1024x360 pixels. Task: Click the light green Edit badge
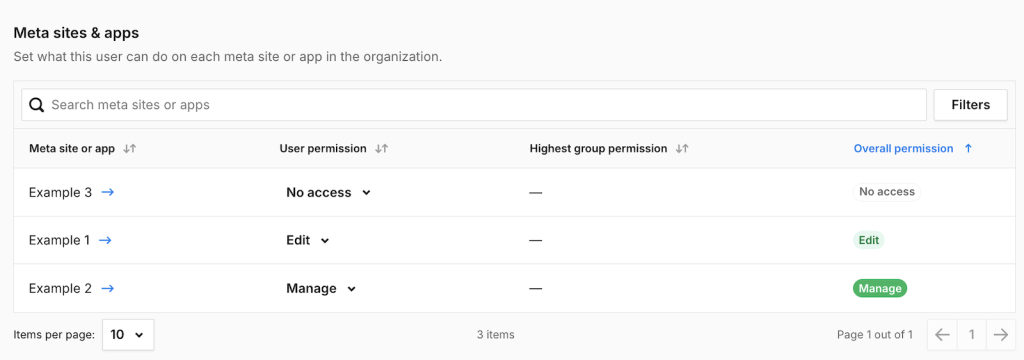[869, 240]
